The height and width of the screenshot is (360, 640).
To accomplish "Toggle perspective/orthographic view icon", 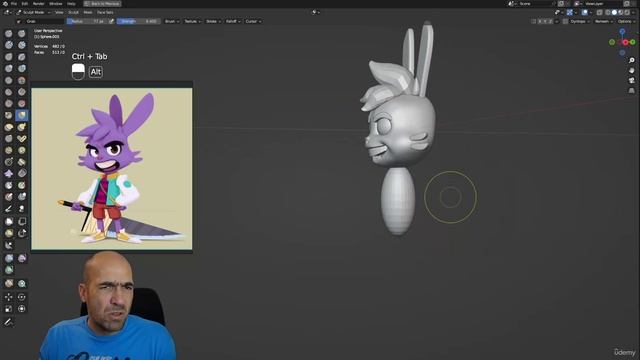I will click(x=631, y=90).
